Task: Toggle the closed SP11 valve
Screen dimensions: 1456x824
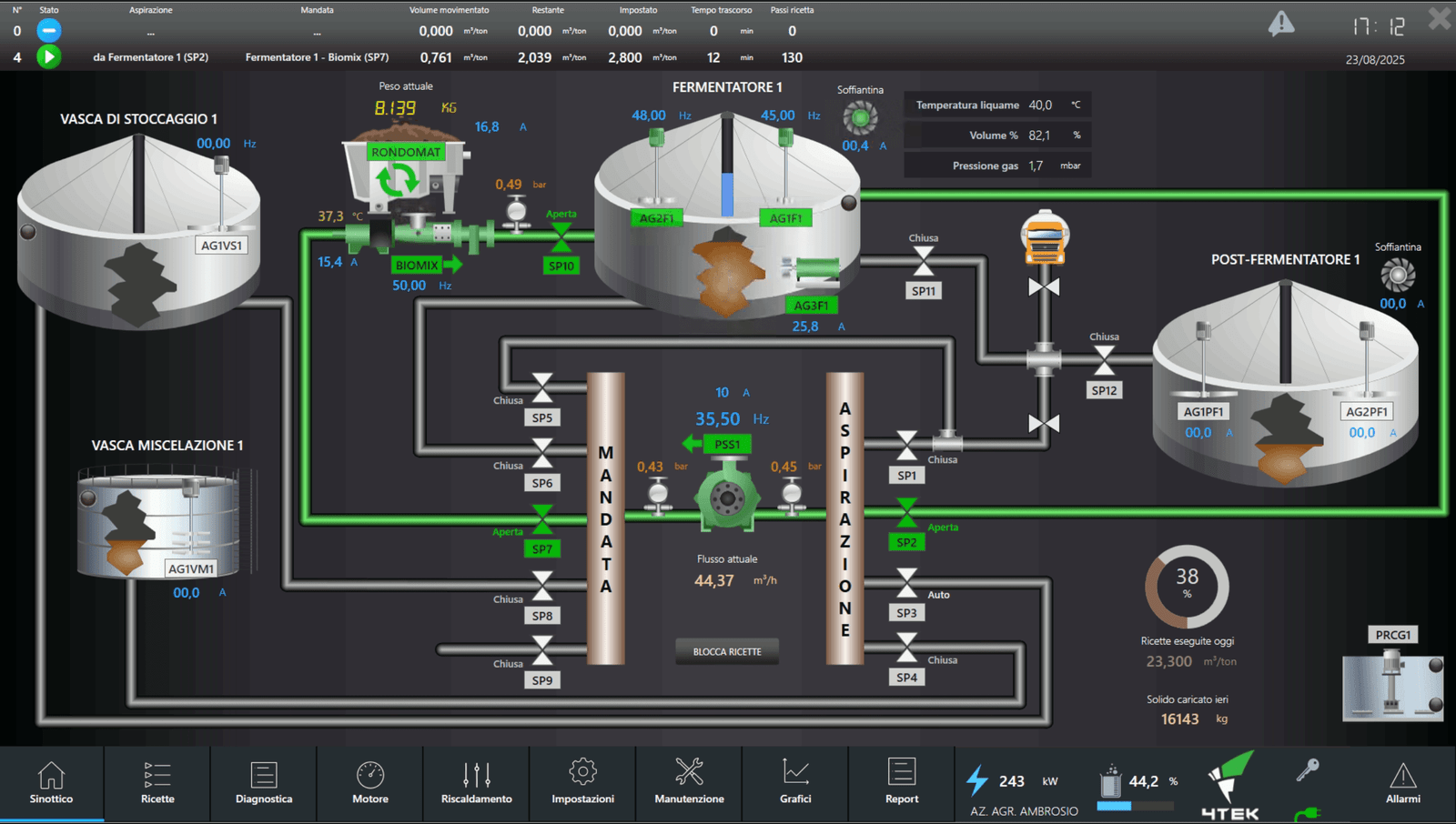Action: click(924, 261)
